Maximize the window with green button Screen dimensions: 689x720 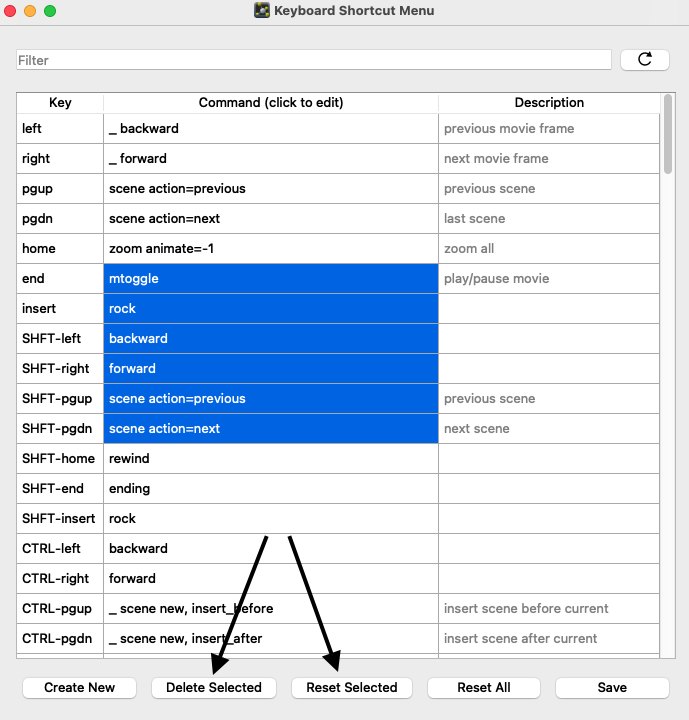[x=50, y=11]
